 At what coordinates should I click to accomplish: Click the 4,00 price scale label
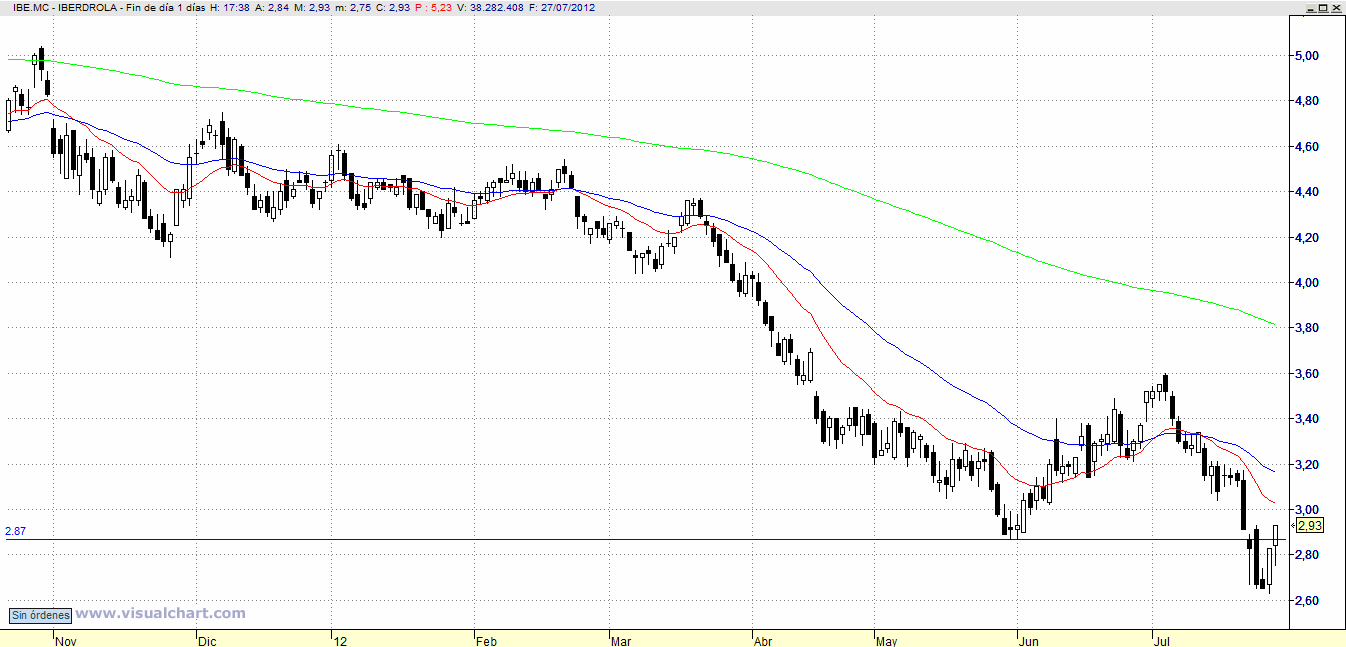coord(1309,283)
